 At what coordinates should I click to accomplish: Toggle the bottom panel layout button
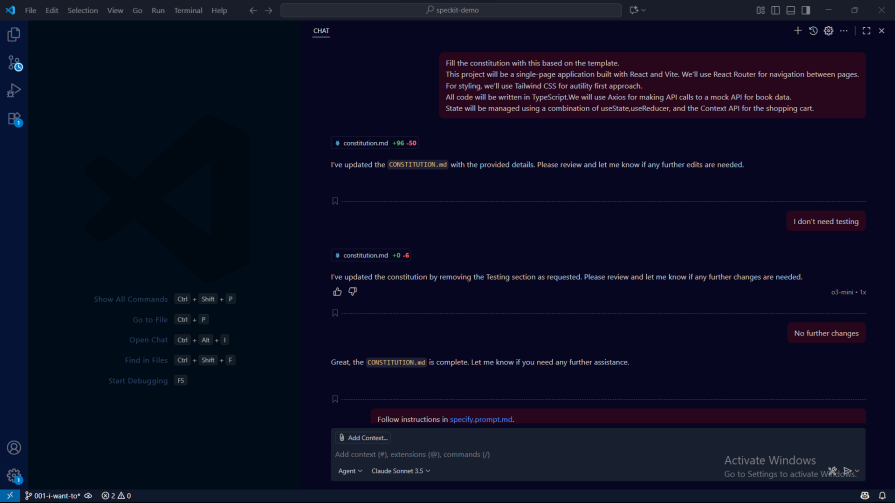click(791, 10)
